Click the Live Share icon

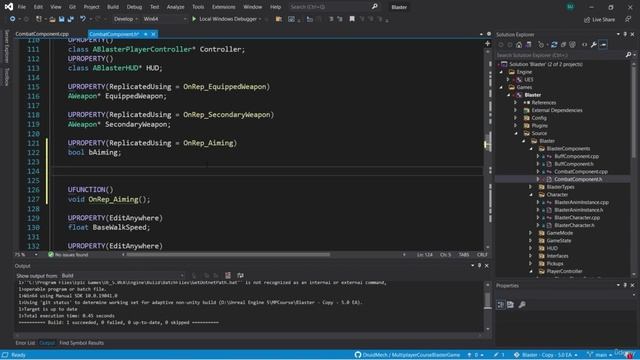point(587,20)
